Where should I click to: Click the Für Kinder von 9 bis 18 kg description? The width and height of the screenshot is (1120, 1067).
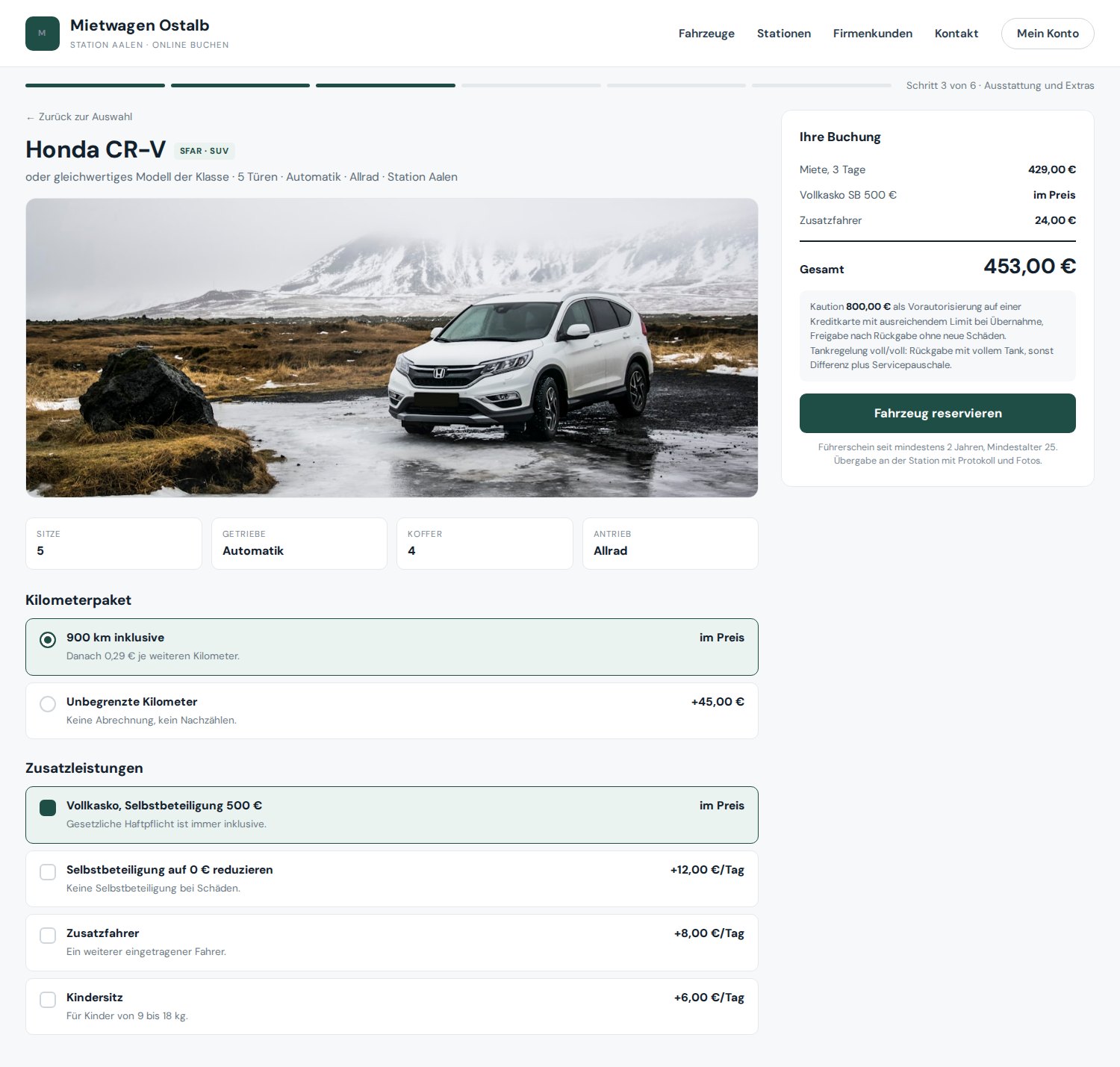pos(127,1016)
